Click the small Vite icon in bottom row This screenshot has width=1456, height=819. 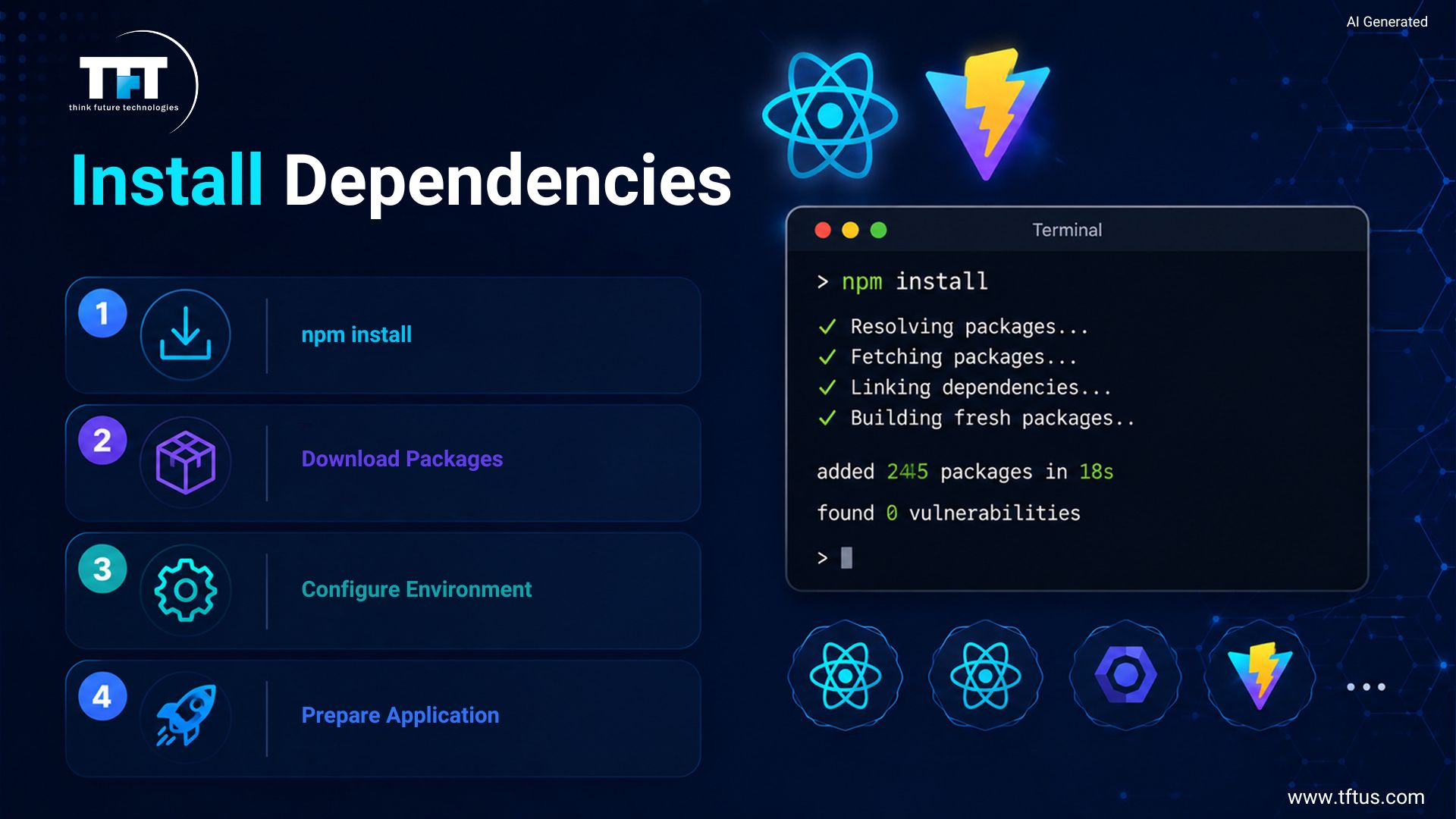click(1260, 676)
